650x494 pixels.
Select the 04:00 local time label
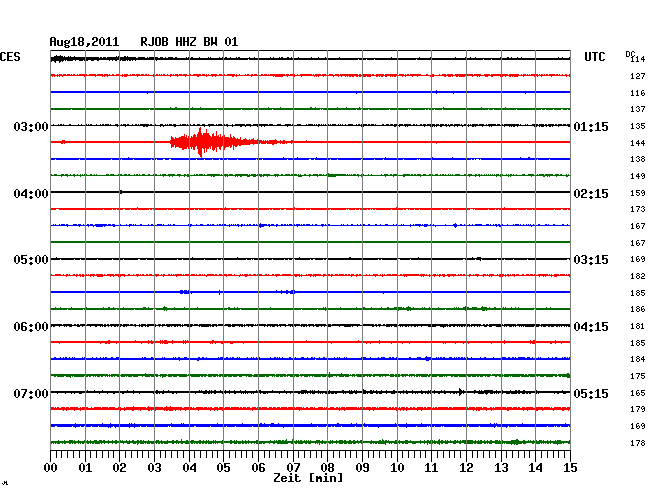tap(31, 194)
